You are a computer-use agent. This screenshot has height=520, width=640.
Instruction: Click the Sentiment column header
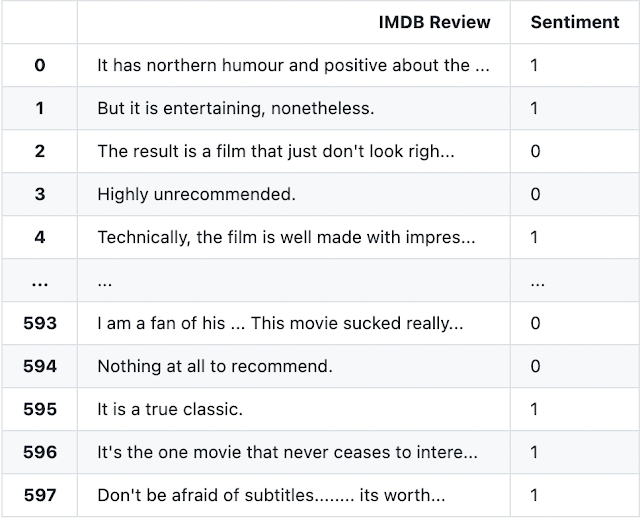coord(574,22)
